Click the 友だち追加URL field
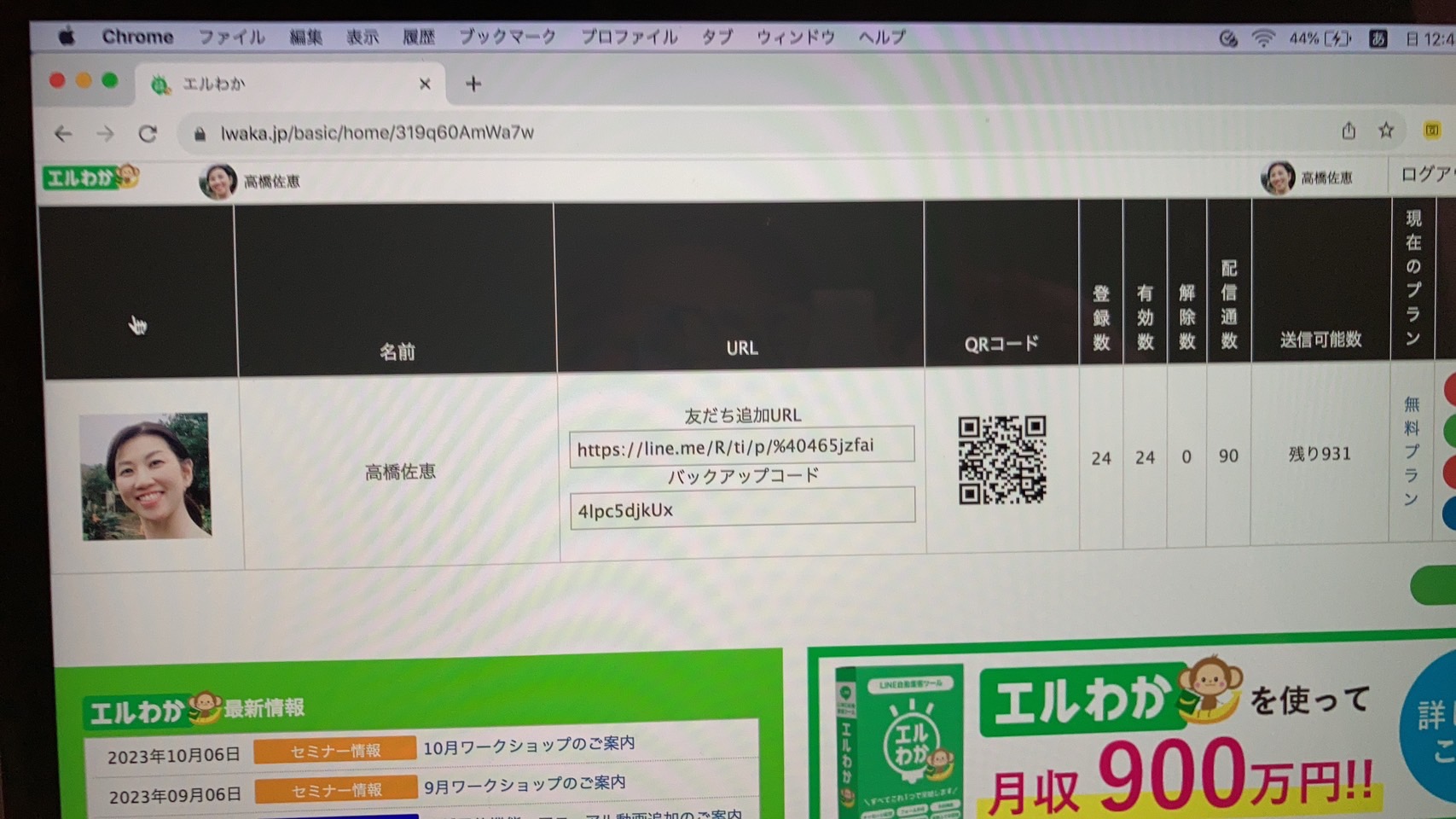1456x819 pixels. click(742, 446)
